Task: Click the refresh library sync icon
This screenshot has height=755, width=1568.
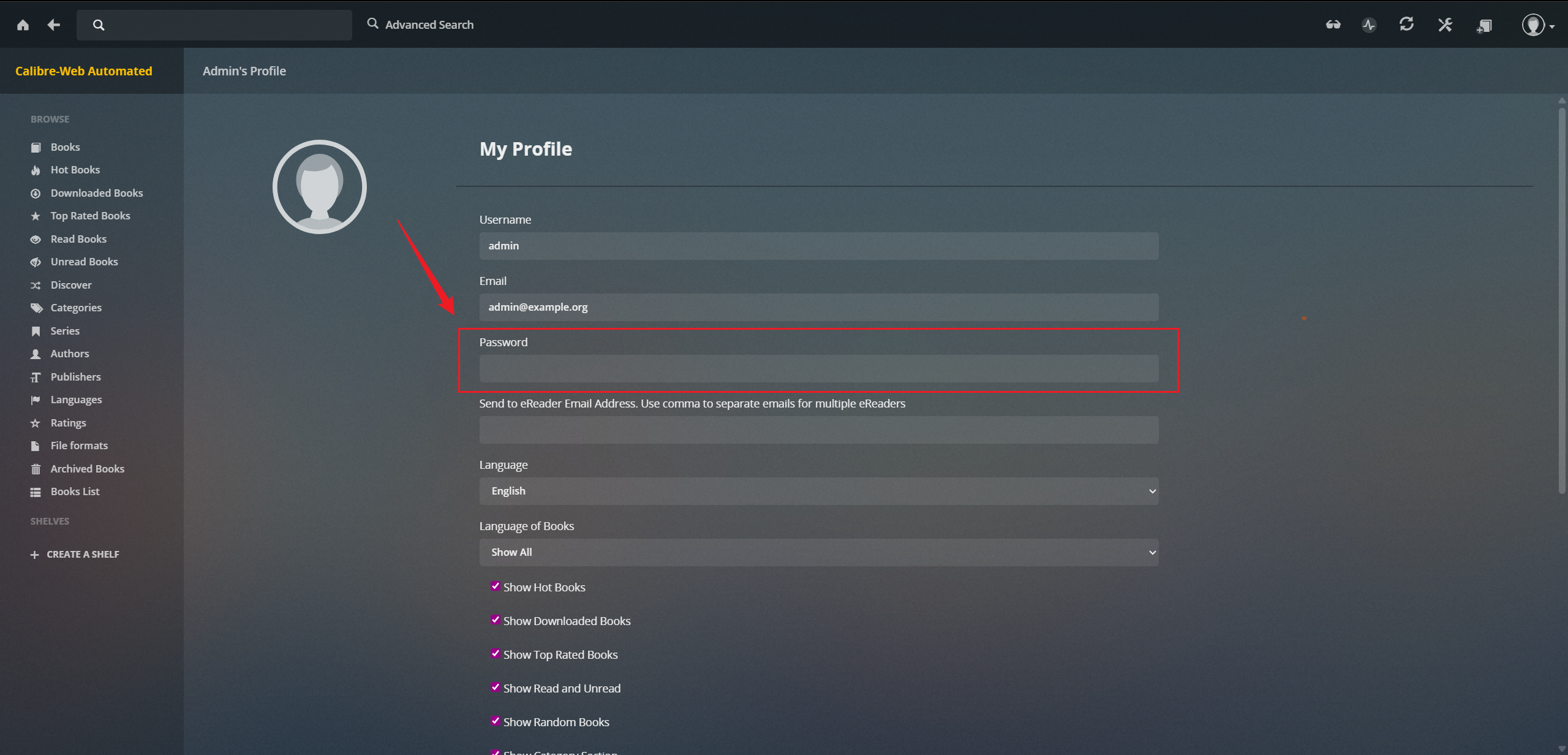Action: (1407, 25)
